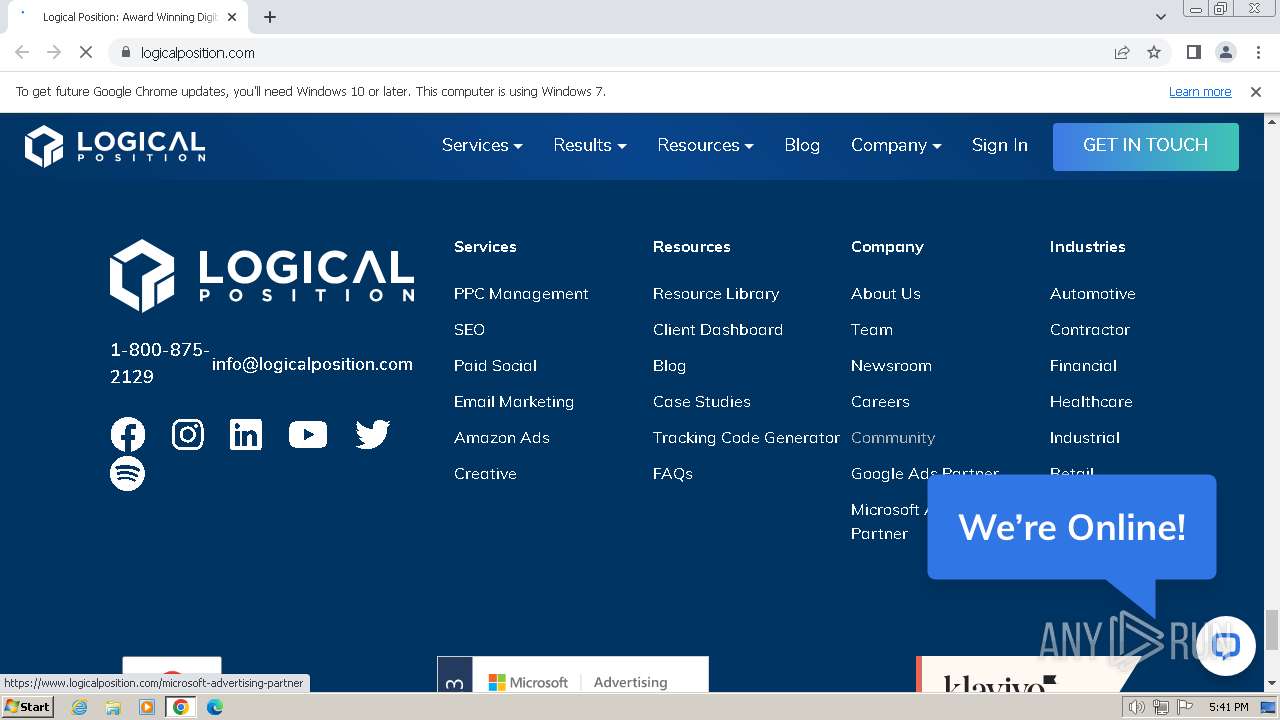
Task: Open Careers link
Action: [x=880, y=402]
